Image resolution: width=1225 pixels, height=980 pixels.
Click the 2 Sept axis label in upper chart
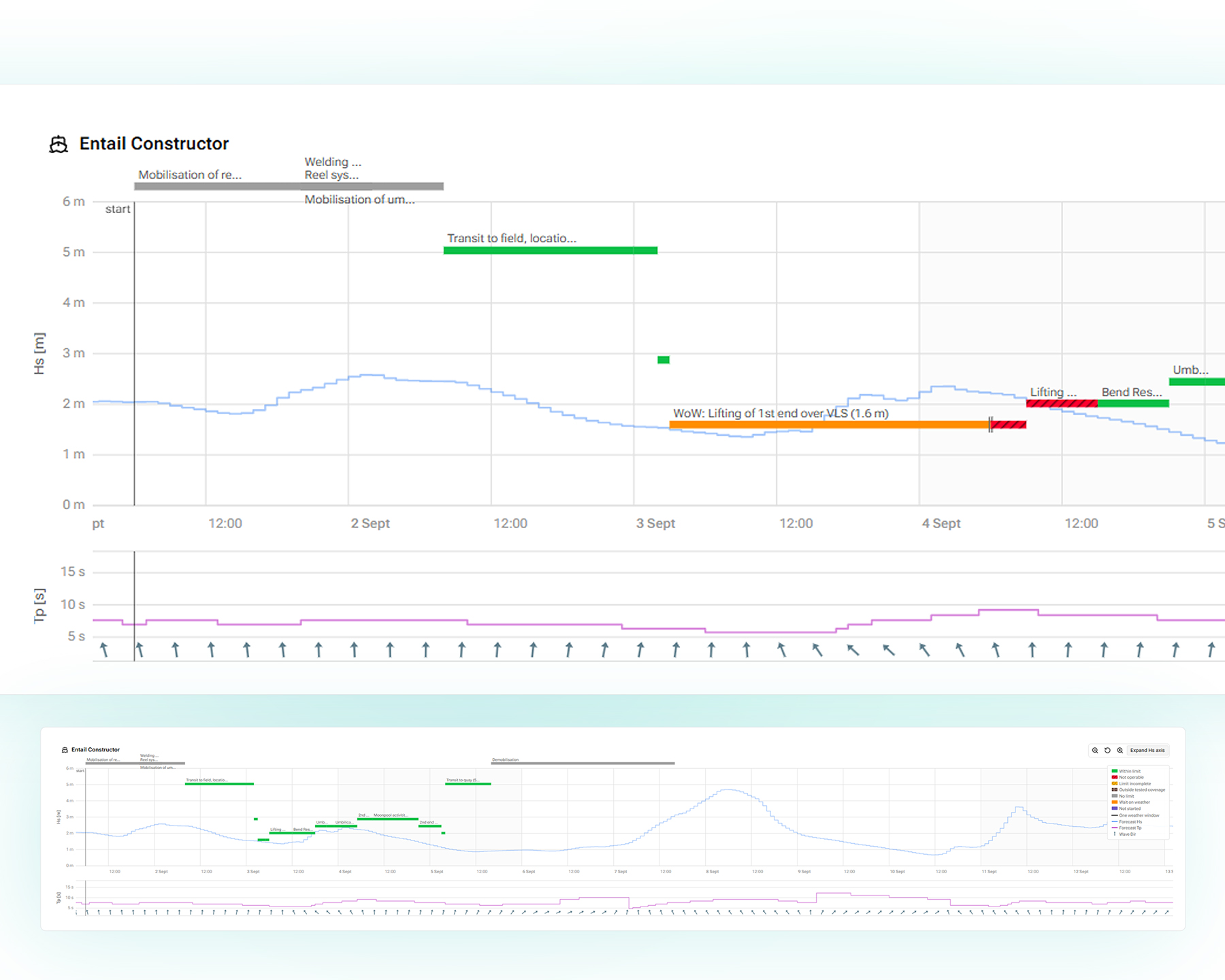click(370, 523)
